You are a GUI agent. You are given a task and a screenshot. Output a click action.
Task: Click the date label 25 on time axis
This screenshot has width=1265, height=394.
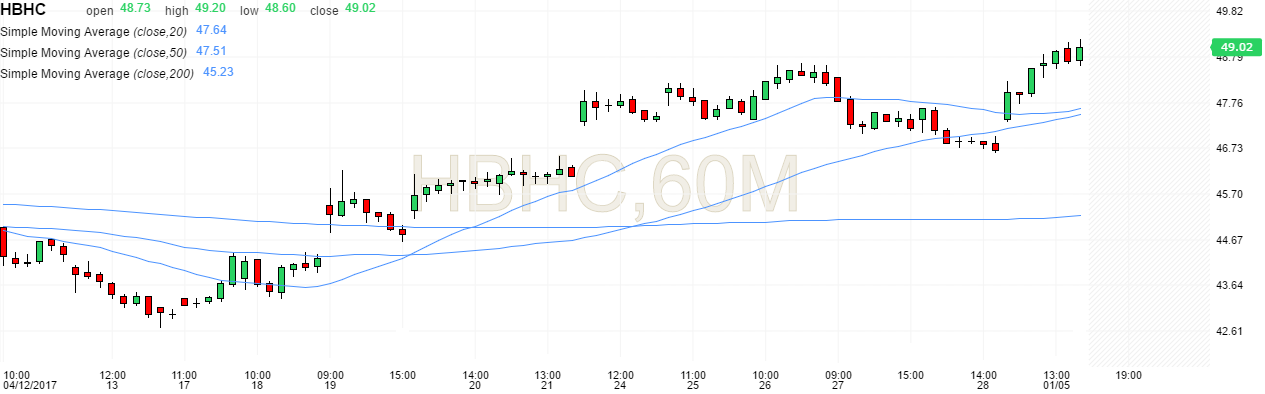coord(693,385)
